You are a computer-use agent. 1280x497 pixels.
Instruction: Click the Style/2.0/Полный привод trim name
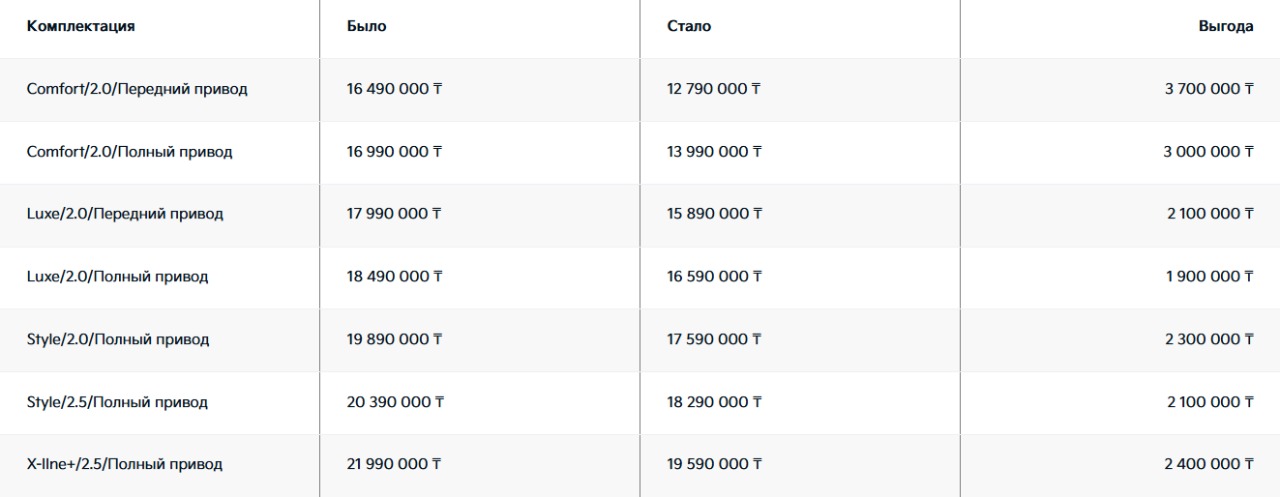click(118, 339)
